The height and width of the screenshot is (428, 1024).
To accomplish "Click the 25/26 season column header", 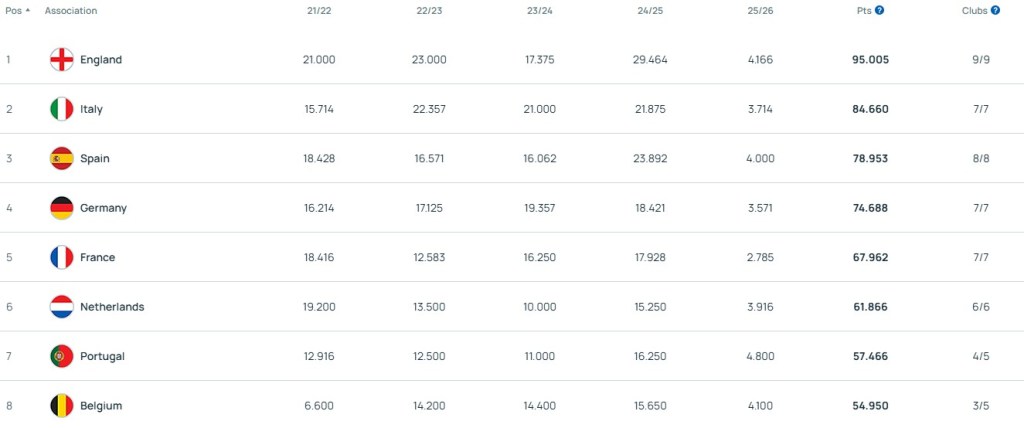I will (x=760, y=10).
